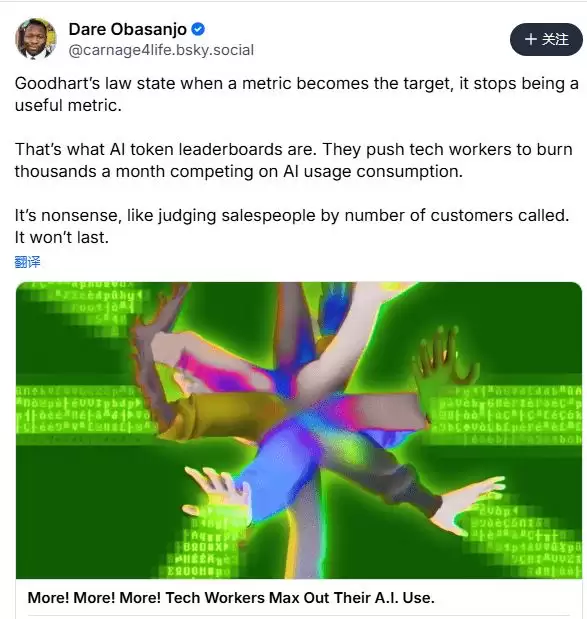Click the "It won't last." sentence
The image size is (587, 619).
61,237
